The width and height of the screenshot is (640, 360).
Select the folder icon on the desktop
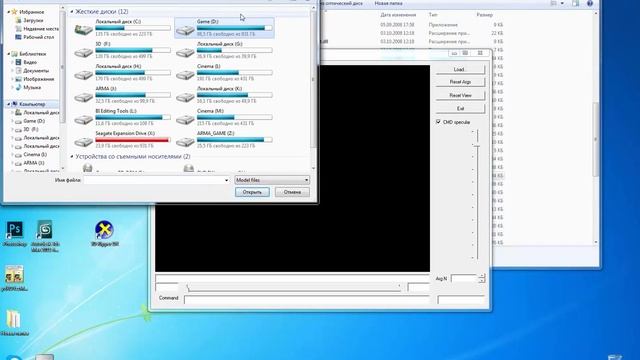[14, 323]
